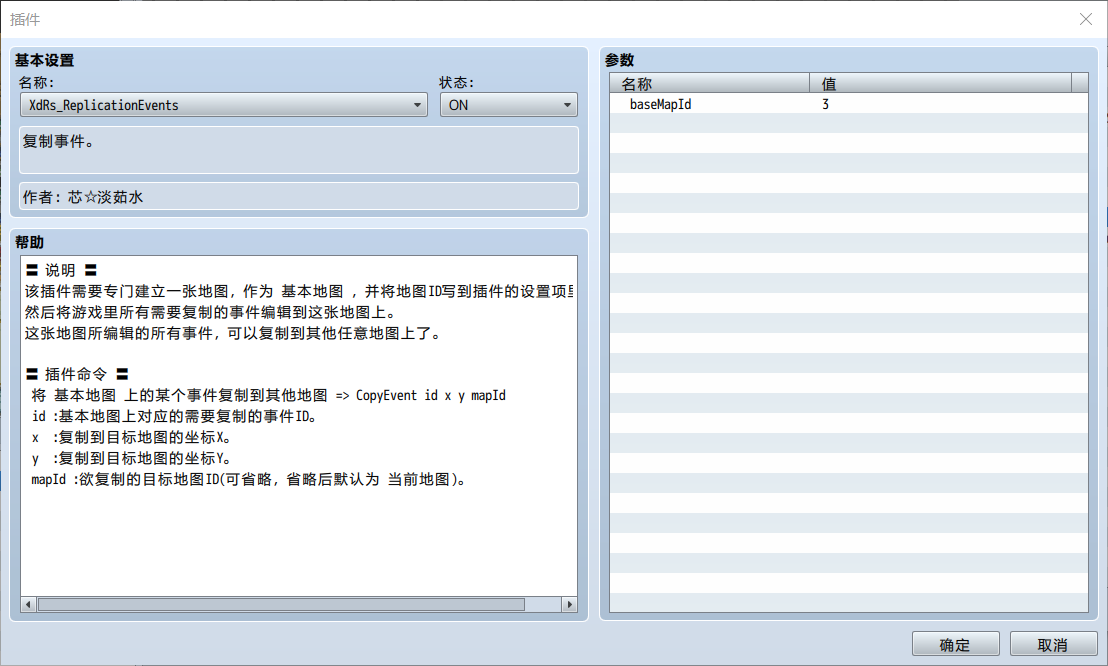
Task: Click the description text 复制事件。
Action: [x=59, y=141]
